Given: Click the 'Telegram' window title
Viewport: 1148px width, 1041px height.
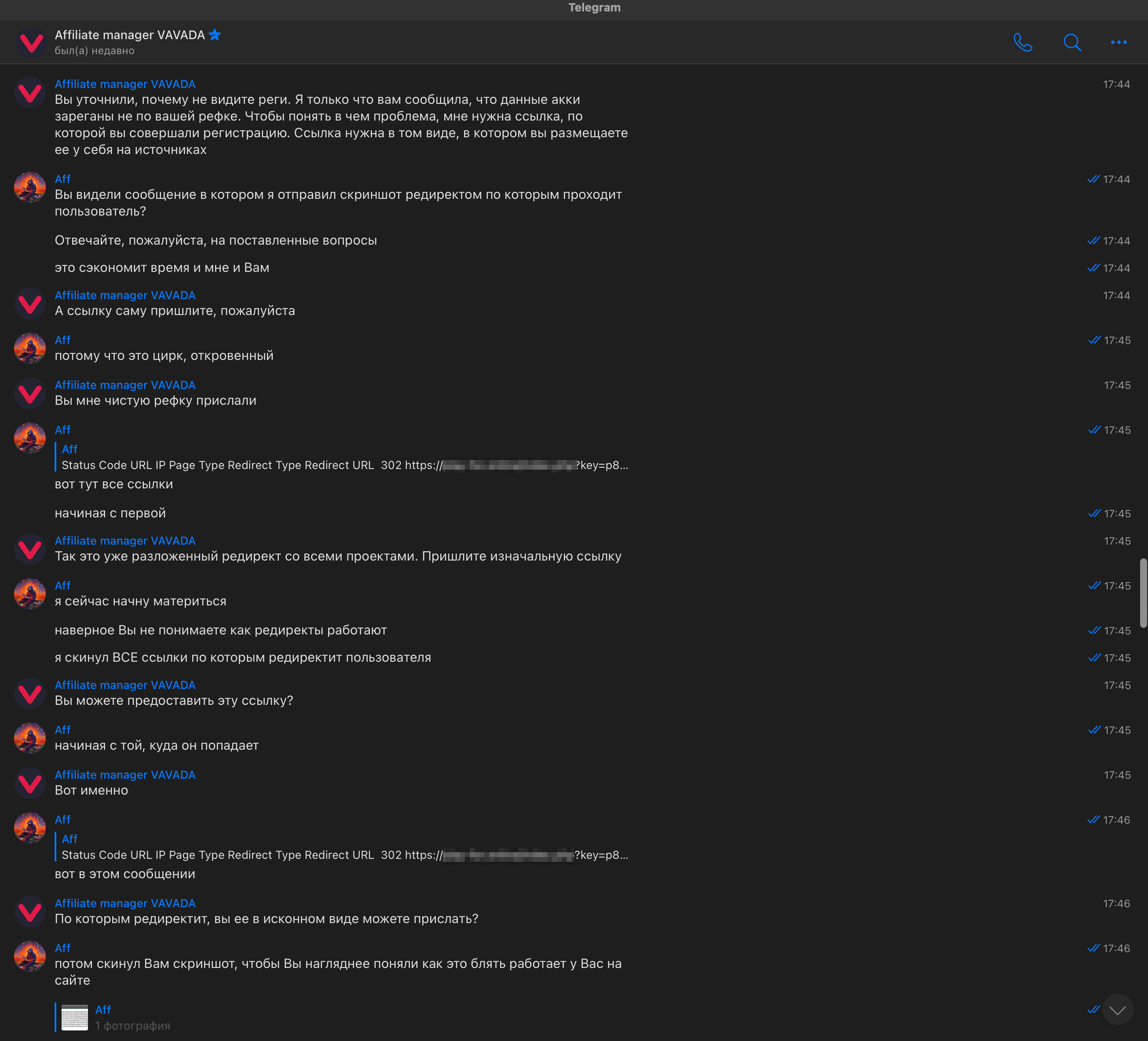Looking at the screenshot, I should 595,7.
